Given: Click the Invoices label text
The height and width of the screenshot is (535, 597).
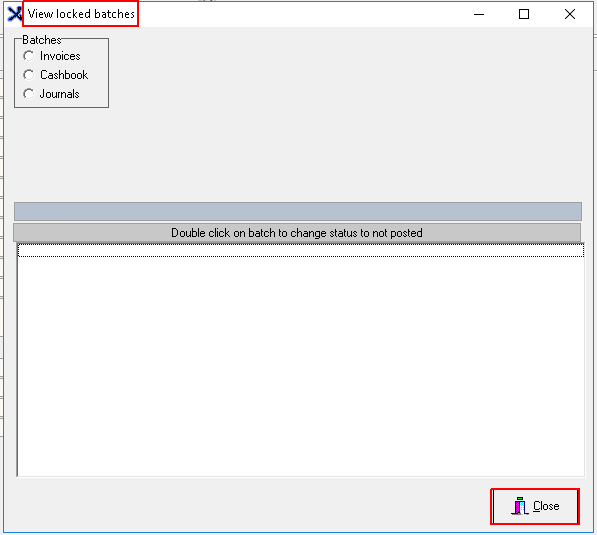Looking at the screenshot, I should [60, 56].
